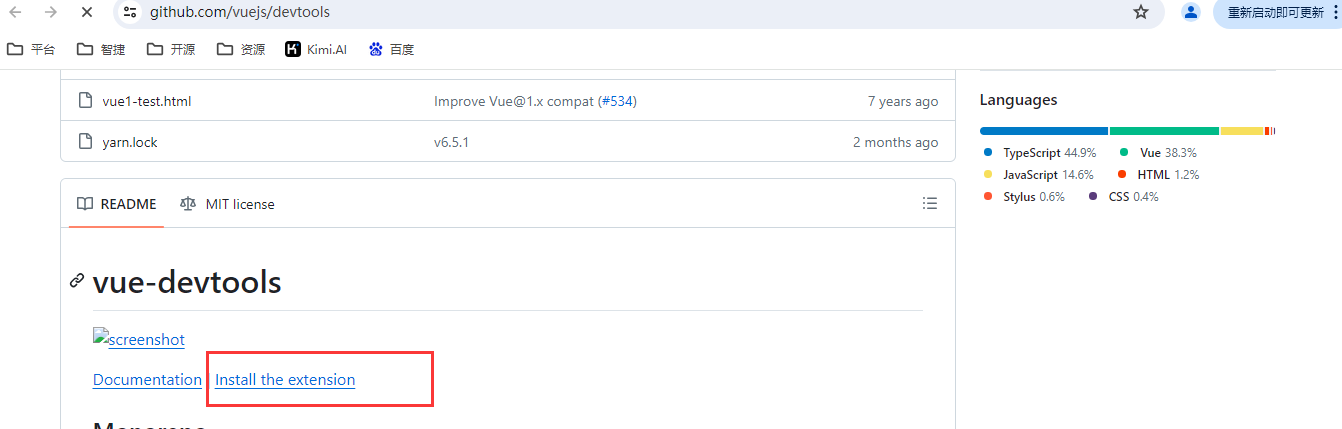Screen dimensions: 1342x429
Task: Open the yarn.lock file
Action: [130, 142]
